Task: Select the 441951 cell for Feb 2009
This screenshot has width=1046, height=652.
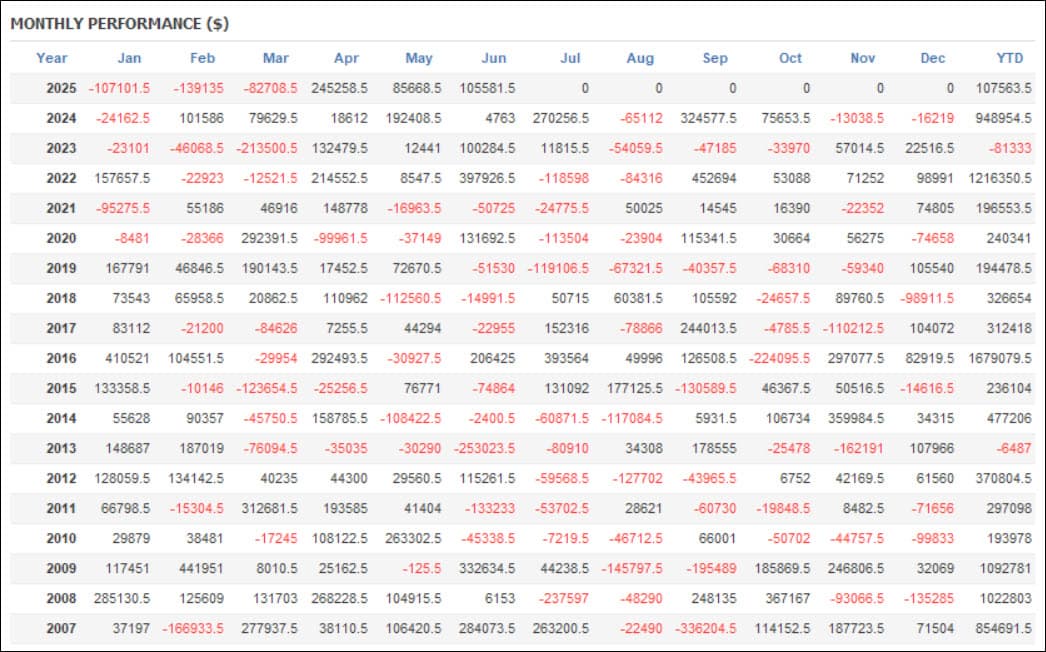Action: (201, 569)
